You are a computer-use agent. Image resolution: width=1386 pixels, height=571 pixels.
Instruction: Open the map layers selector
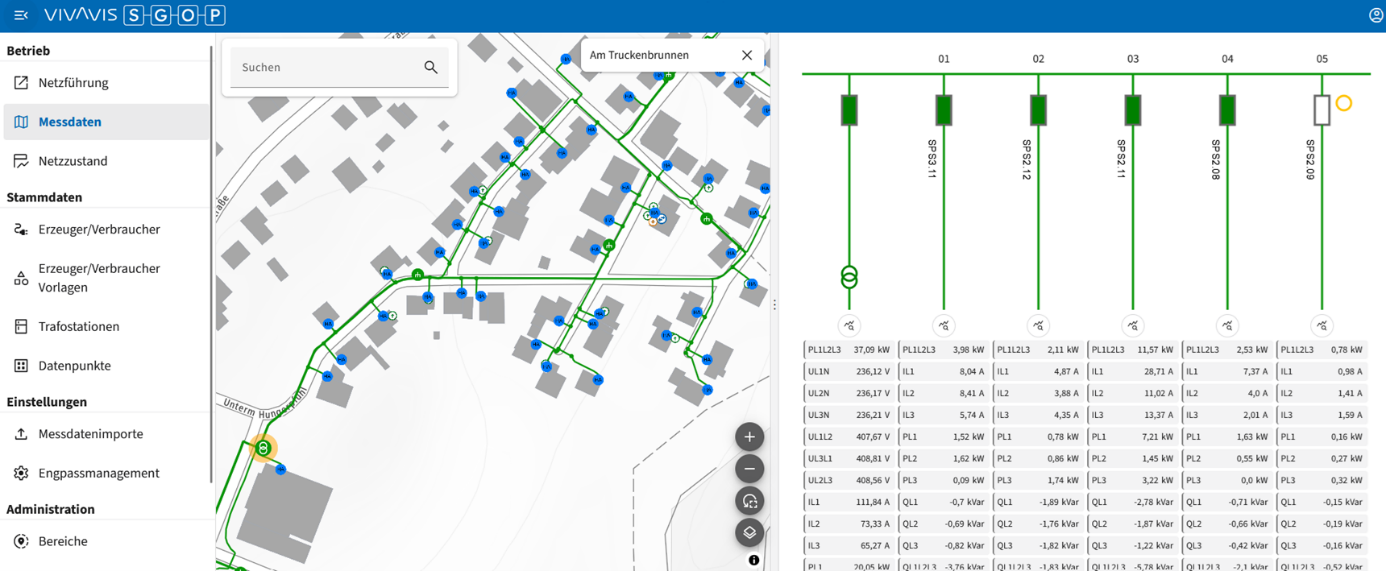coord(750,533)
